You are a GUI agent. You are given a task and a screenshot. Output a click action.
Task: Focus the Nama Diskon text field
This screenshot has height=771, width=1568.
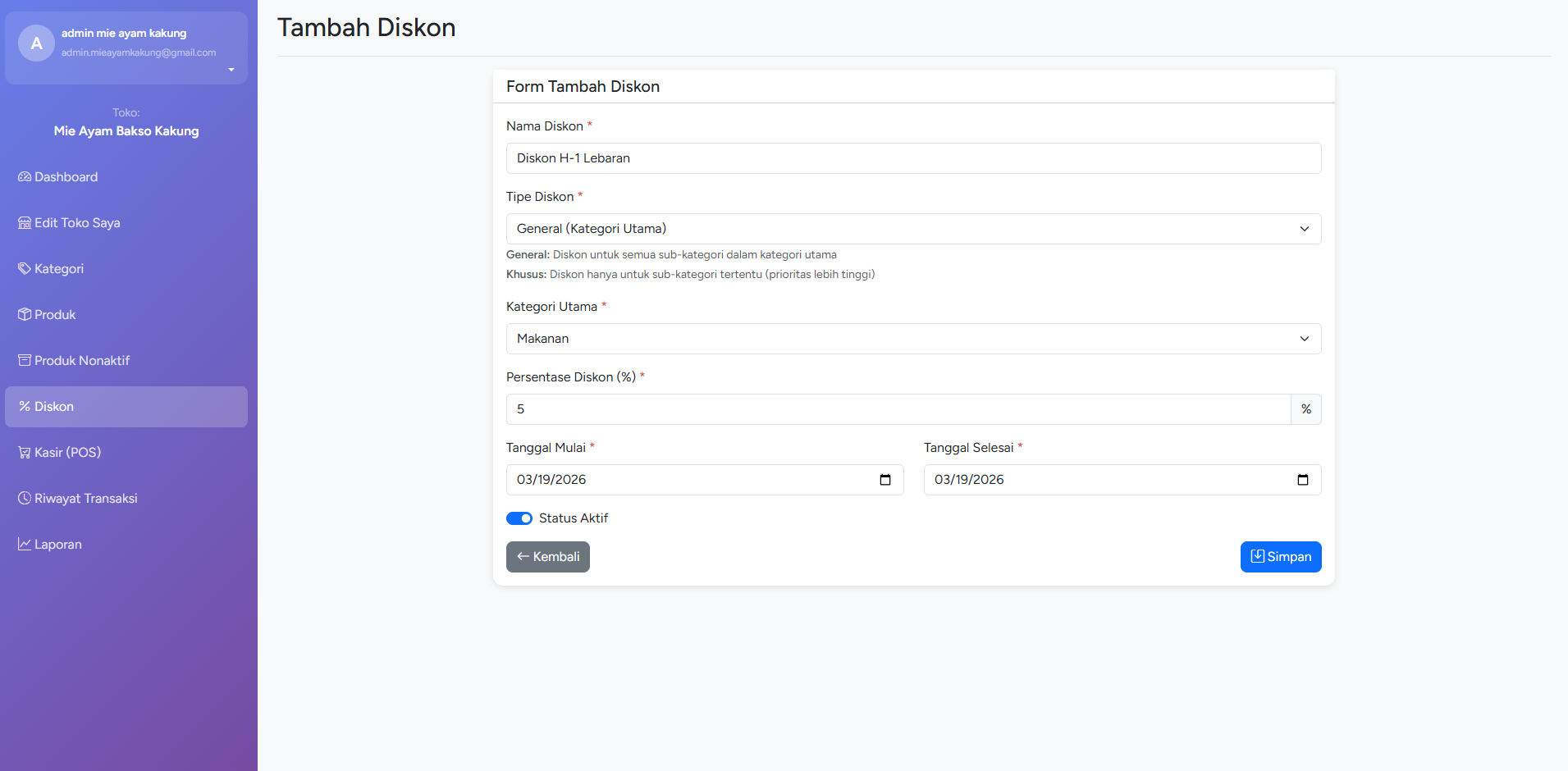coord(913,158)
